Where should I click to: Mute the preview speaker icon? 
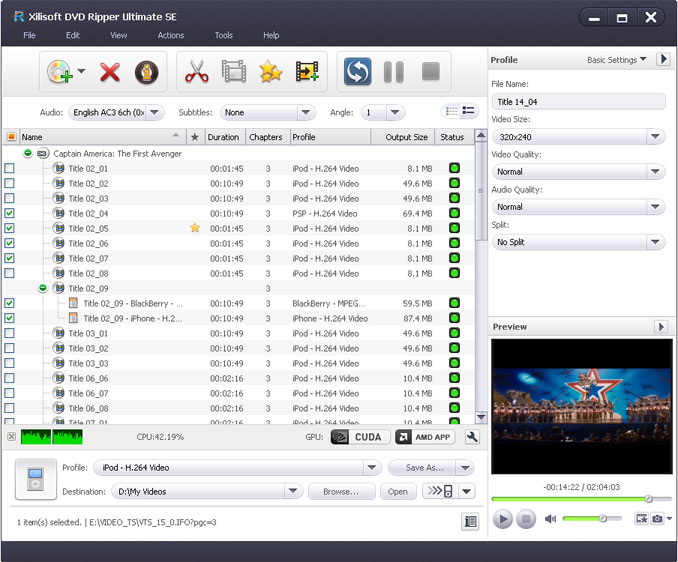550,518
